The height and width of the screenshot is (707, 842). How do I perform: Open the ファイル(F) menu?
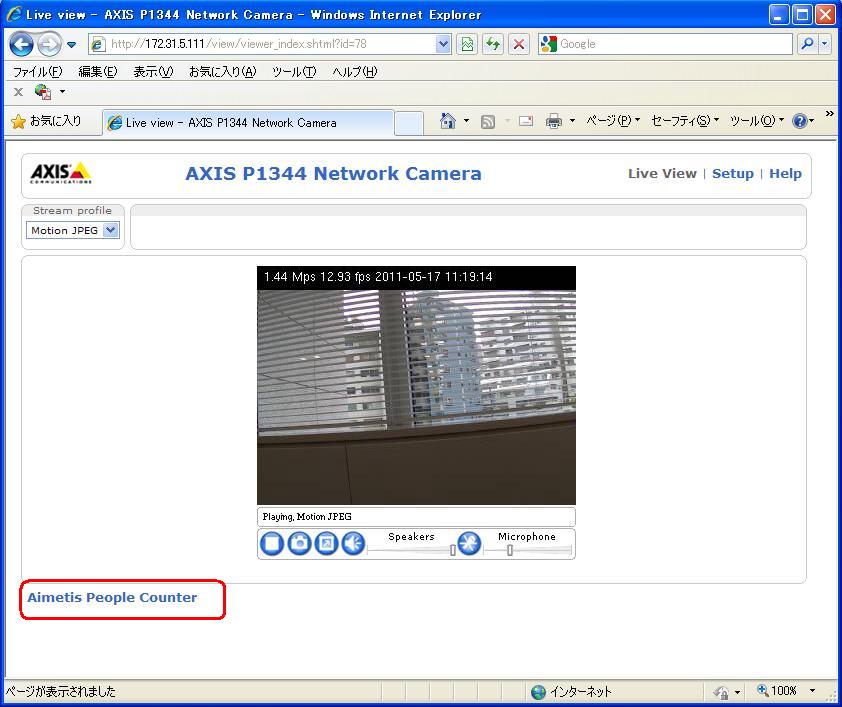(38, 71)
